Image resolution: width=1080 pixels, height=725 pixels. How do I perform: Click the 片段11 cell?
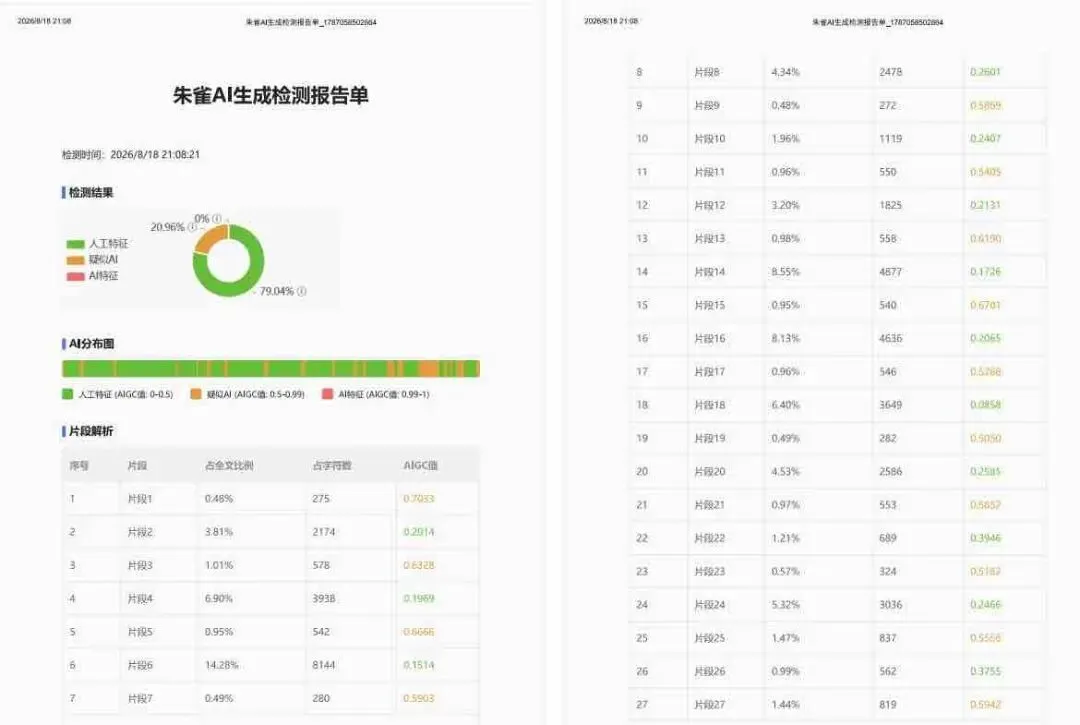[709, 171]
